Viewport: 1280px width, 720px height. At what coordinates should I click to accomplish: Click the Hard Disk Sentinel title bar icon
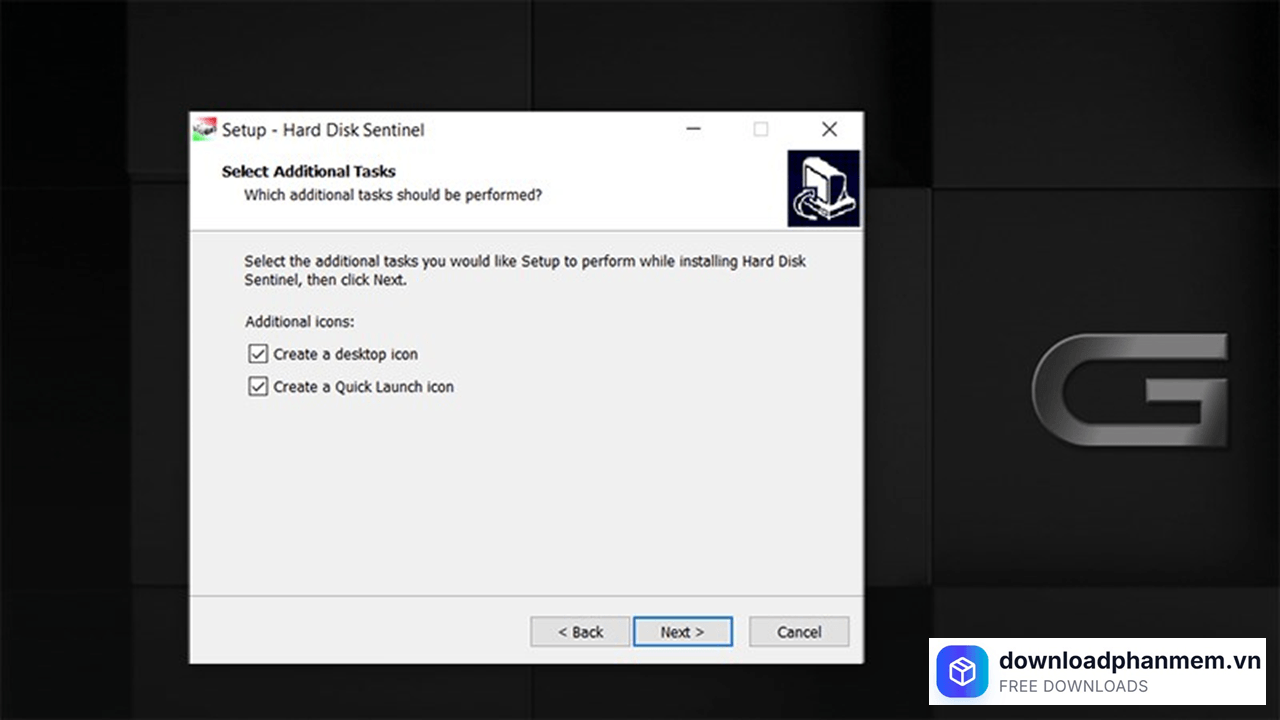coord(205,129)
